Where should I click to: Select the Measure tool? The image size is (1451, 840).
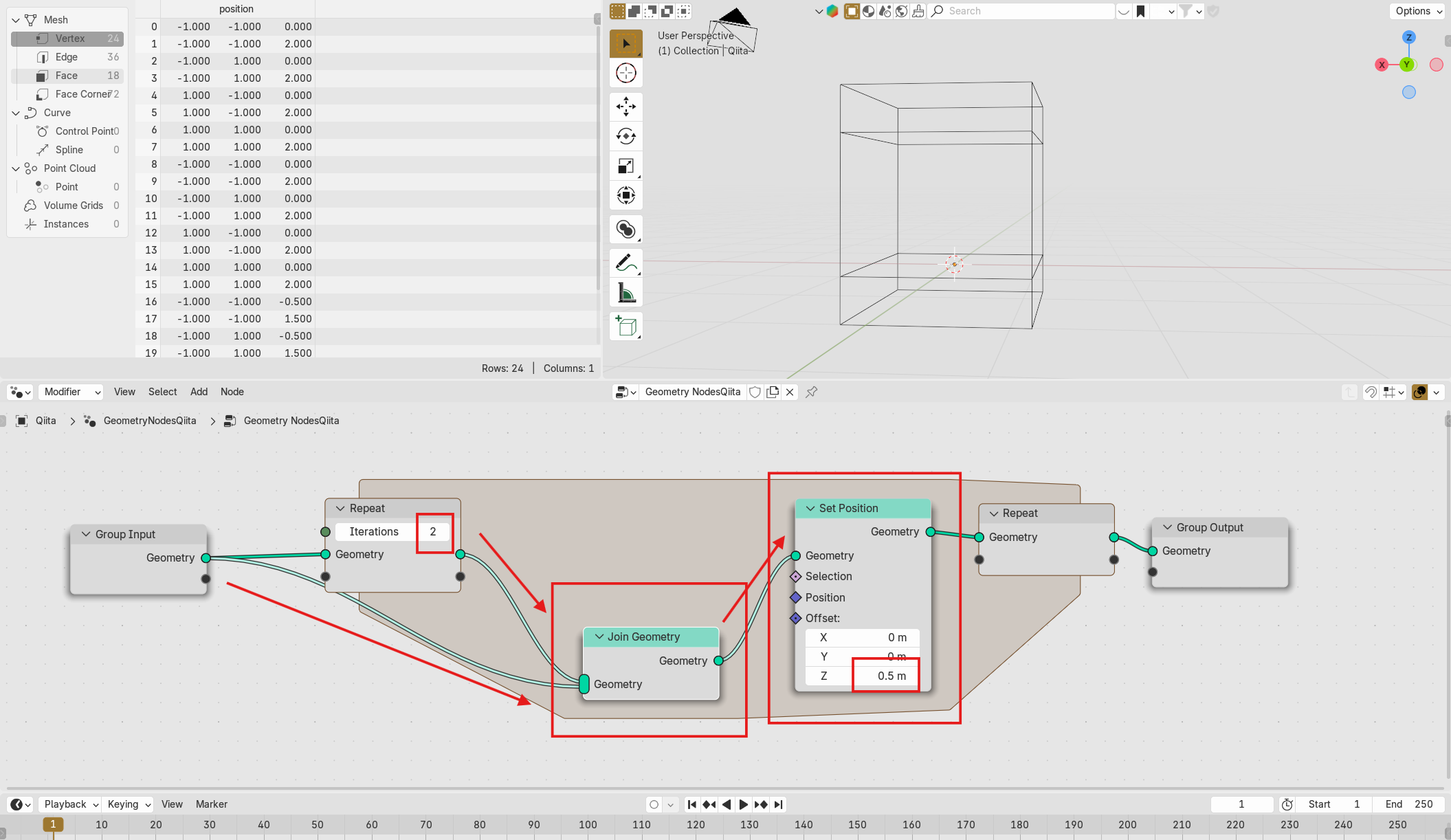point(625,293)
